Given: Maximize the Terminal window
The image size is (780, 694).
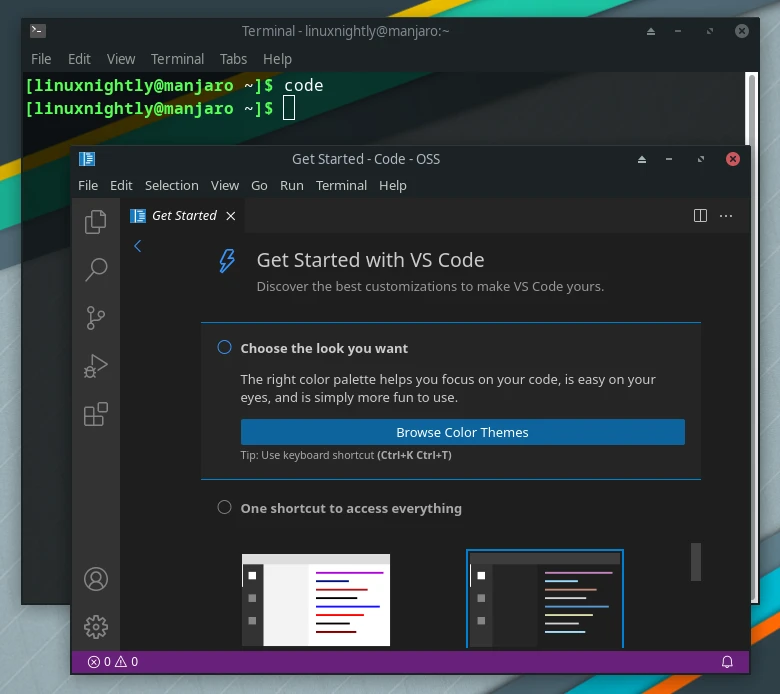Looking at the screenshot, I should click(709, 31).
